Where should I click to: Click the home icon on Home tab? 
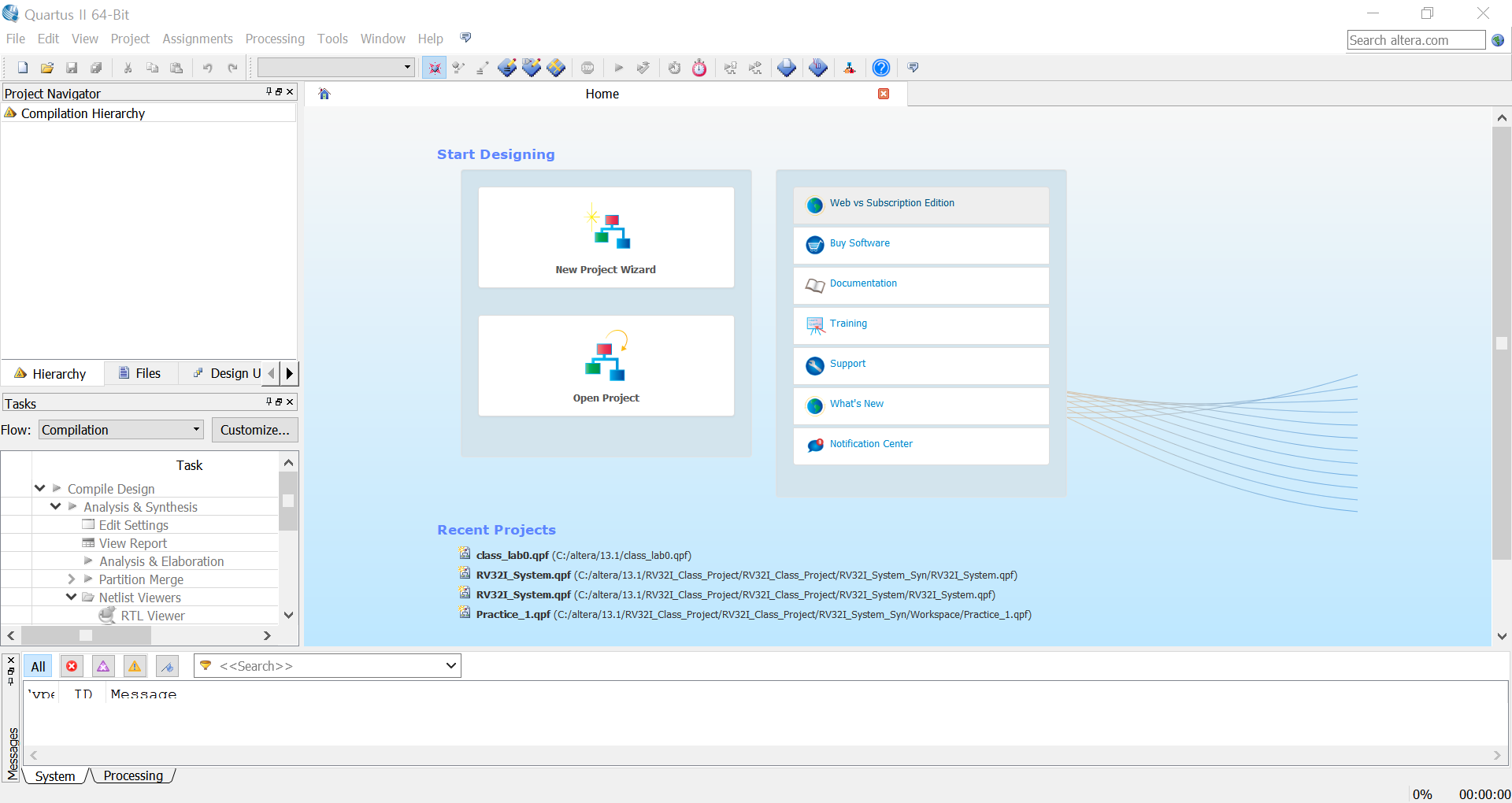pyautogui.click(x=324, y=94)
